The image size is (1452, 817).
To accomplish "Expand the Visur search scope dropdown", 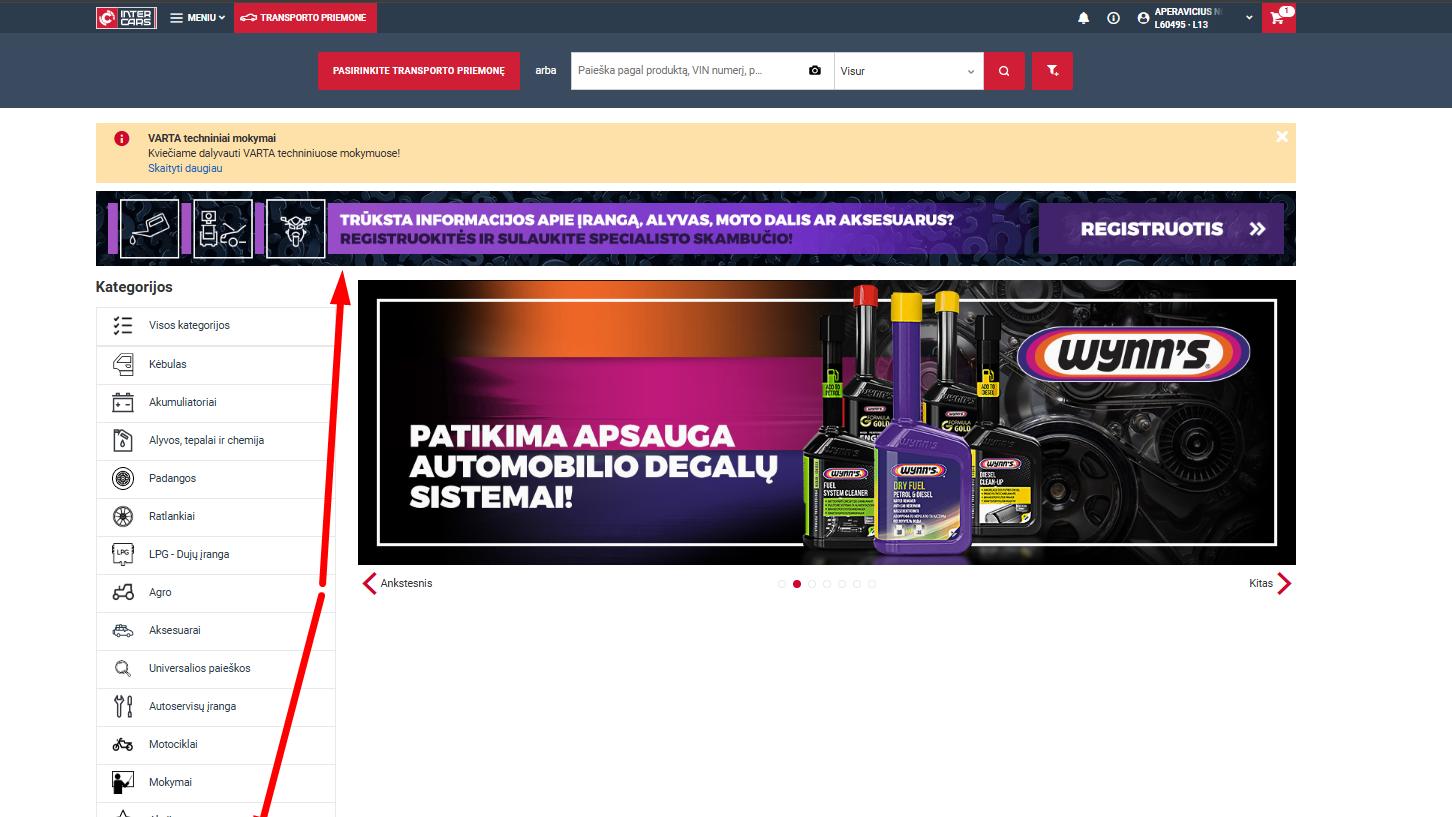I will (x=909, y=71).
